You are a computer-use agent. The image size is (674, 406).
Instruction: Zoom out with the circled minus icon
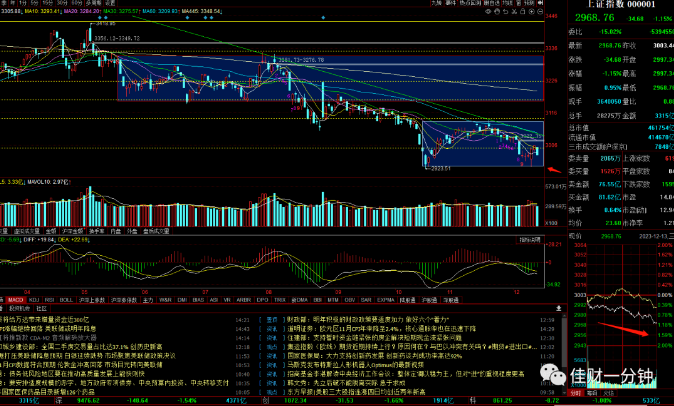point(540,12)
